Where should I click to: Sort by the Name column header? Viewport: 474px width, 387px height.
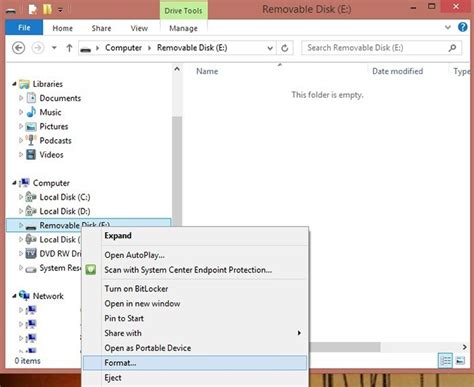click(207, 71)
